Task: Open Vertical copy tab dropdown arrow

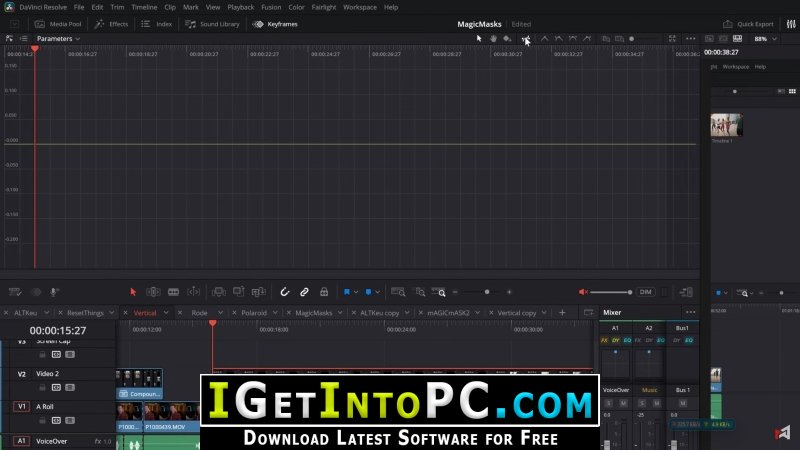Action: [x=544, y=313]
